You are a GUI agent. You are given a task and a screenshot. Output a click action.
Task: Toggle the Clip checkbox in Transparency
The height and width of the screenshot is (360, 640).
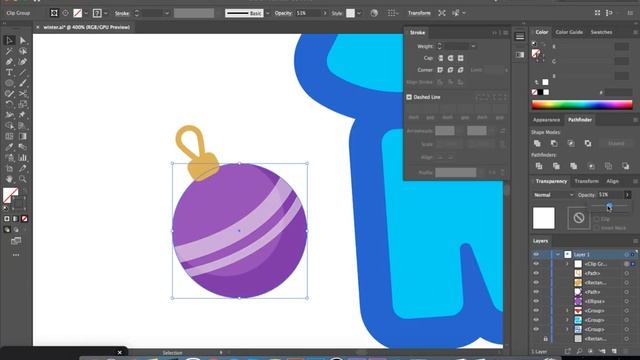[x=597, y=219]
